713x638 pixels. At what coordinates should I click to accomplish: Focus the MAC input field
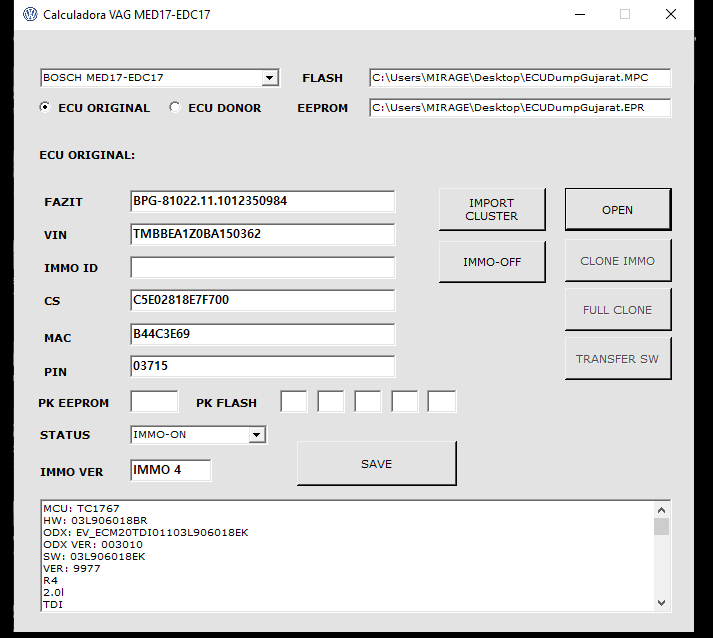tap(262, 334)
